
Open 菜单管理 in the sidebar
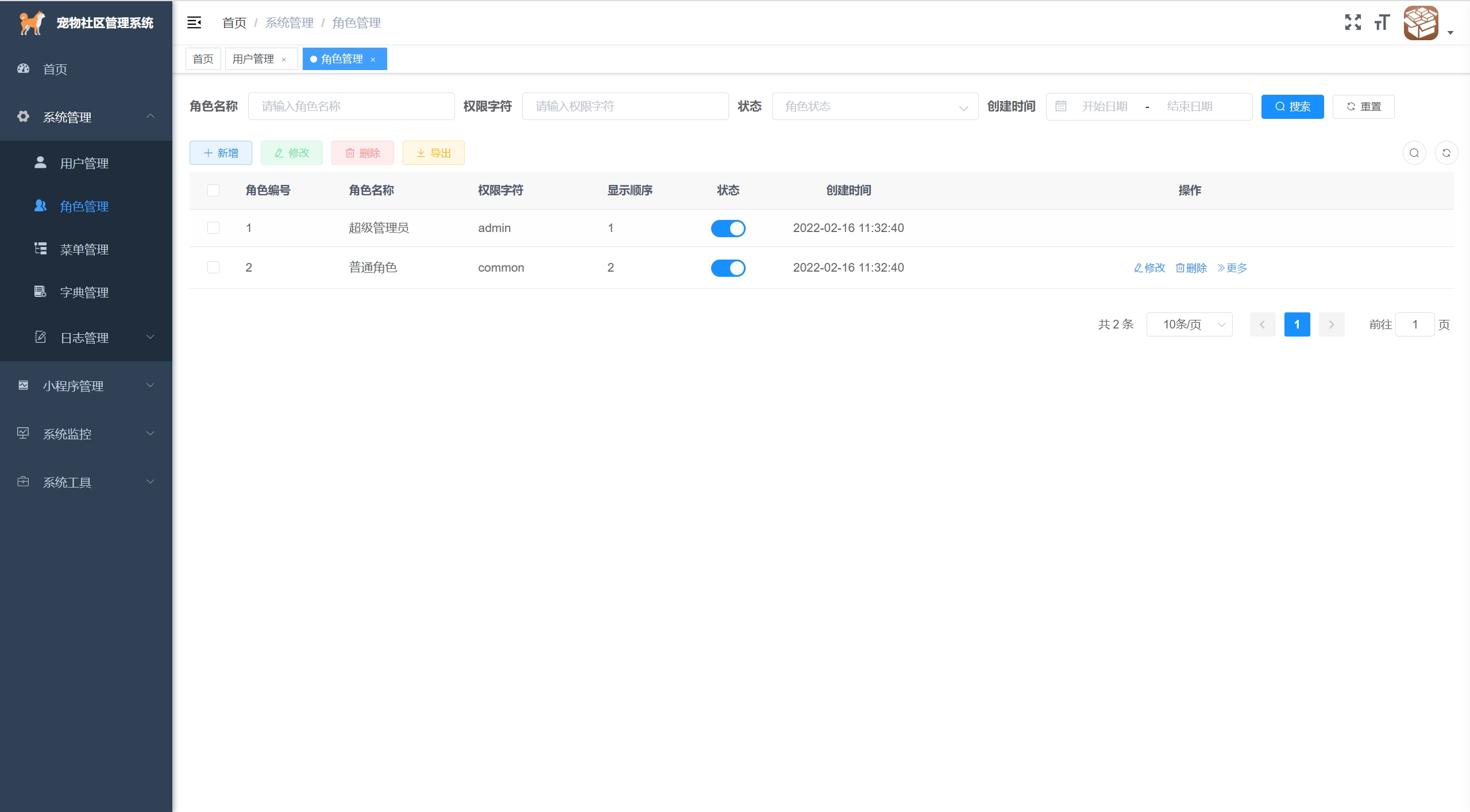[84, 249]
